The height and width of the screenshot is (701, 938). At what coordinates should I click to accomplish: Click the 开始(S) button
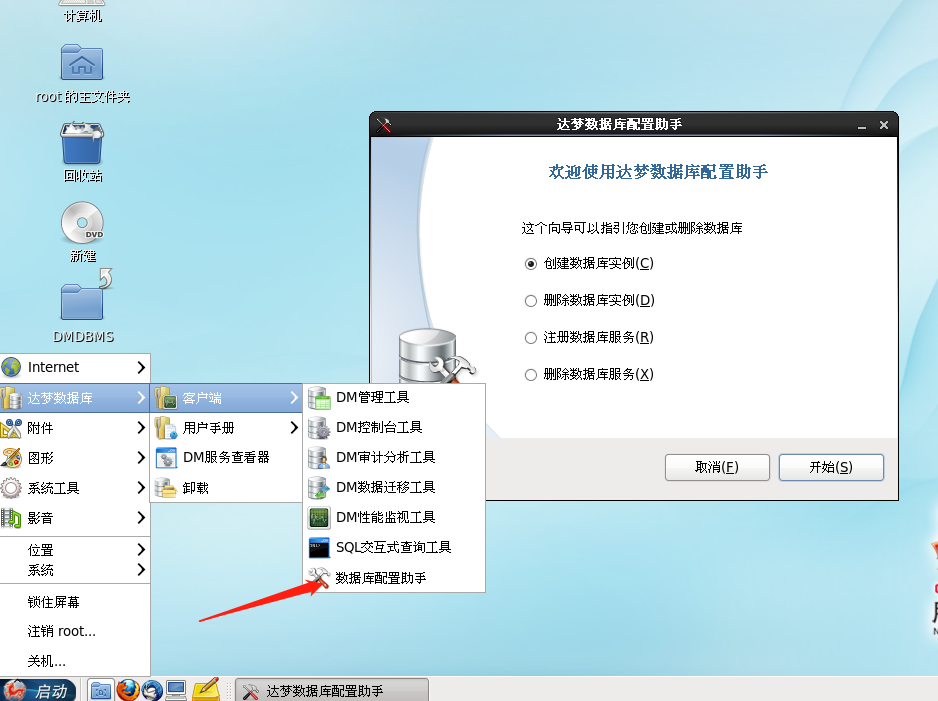(831, 467)
